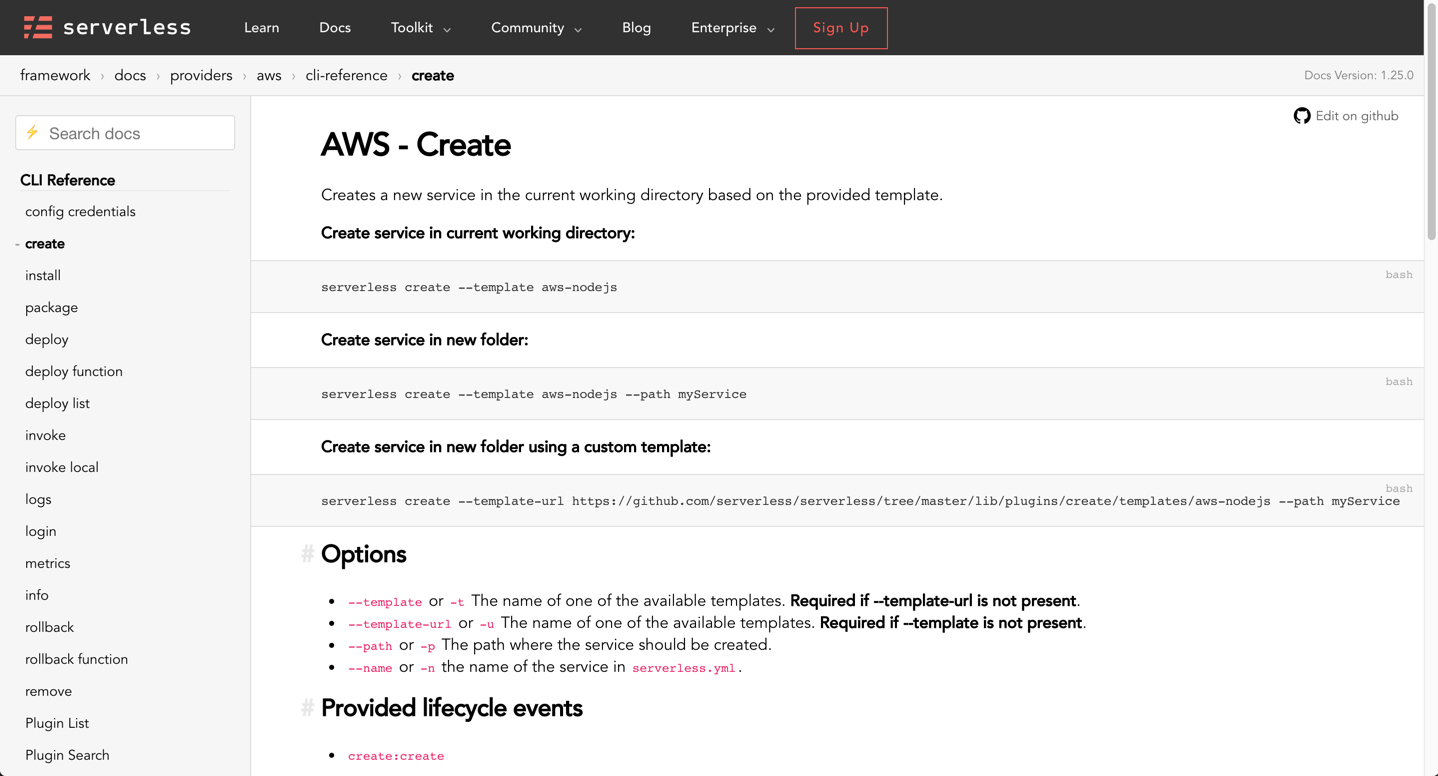The height and width of the screenshot is (776, 1438).
Task: Click the serverless wordmark text
Action: point(127,28)
